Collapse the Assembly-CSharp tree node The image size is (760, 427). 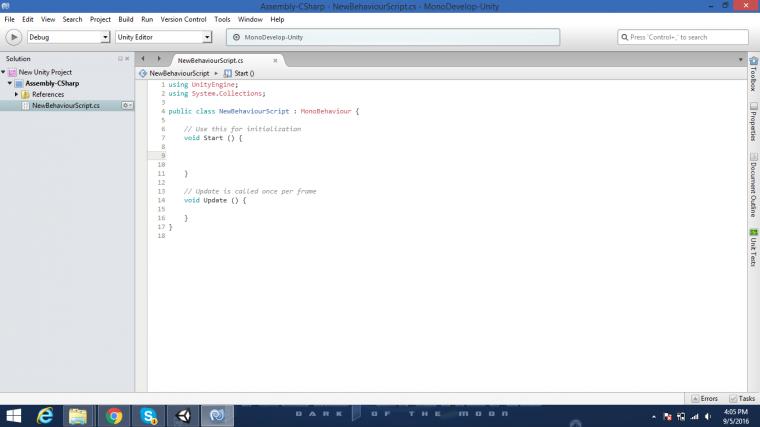[x=10, y=83]
